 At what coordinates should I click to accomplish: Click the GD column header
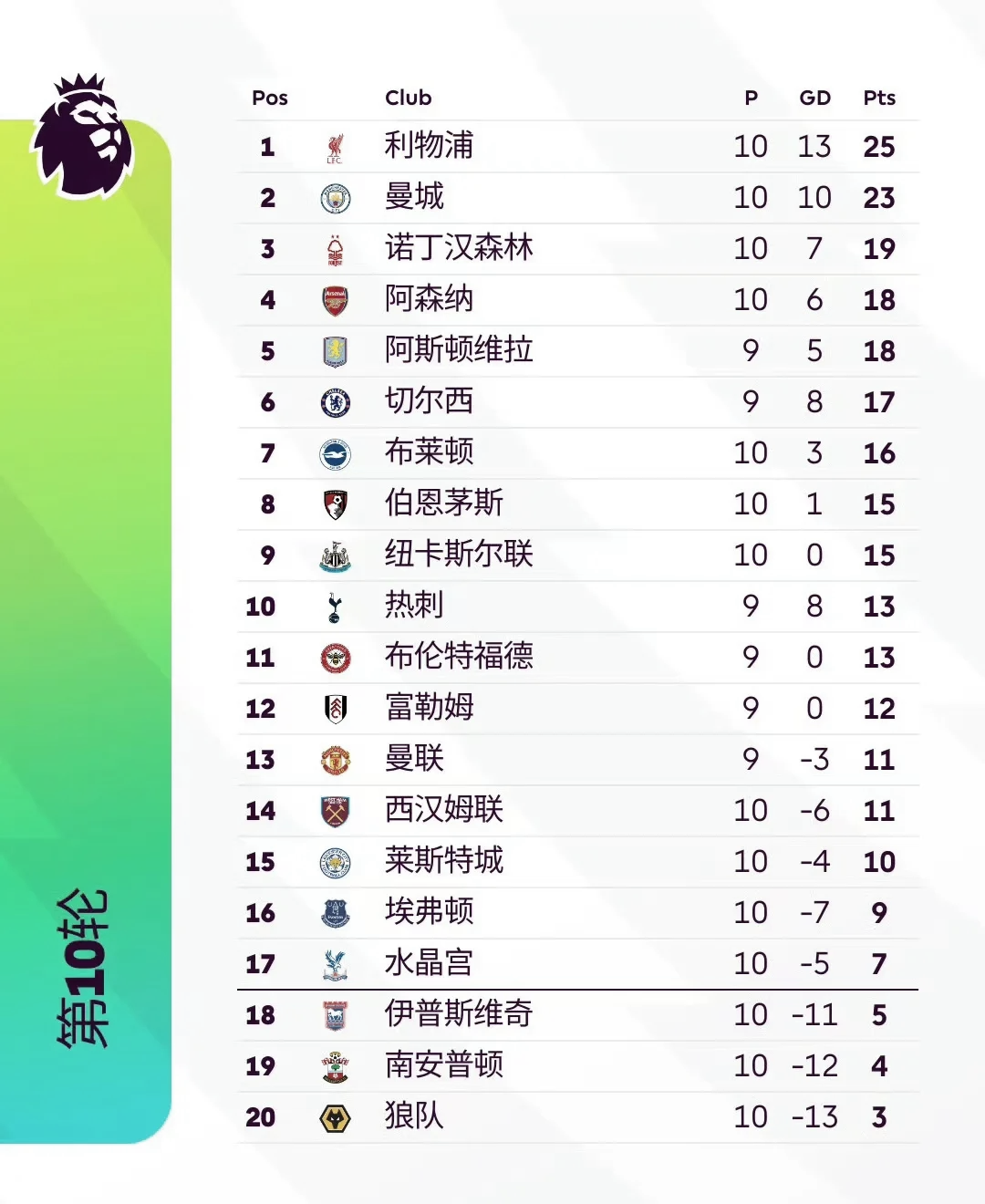coord(814,98)
